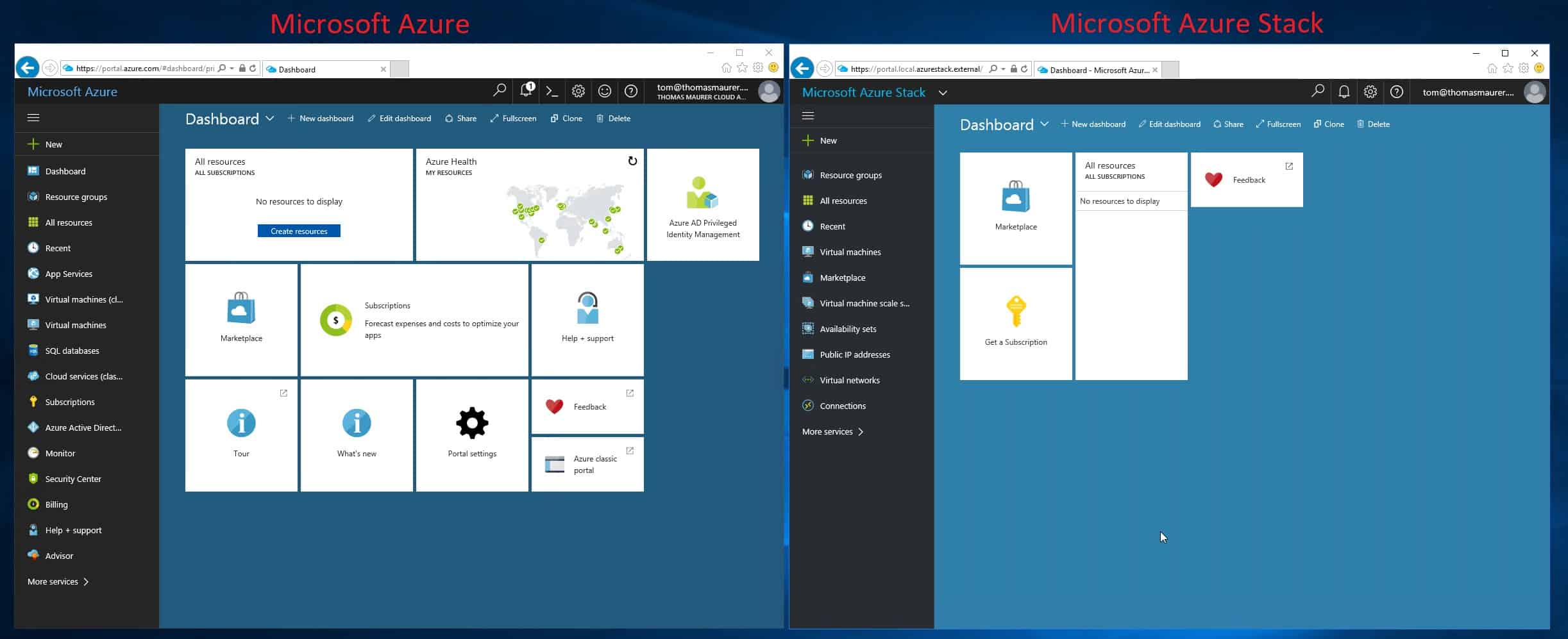Open the address bar dropdown in Azure Stack browser

(x=1002, y=69)
